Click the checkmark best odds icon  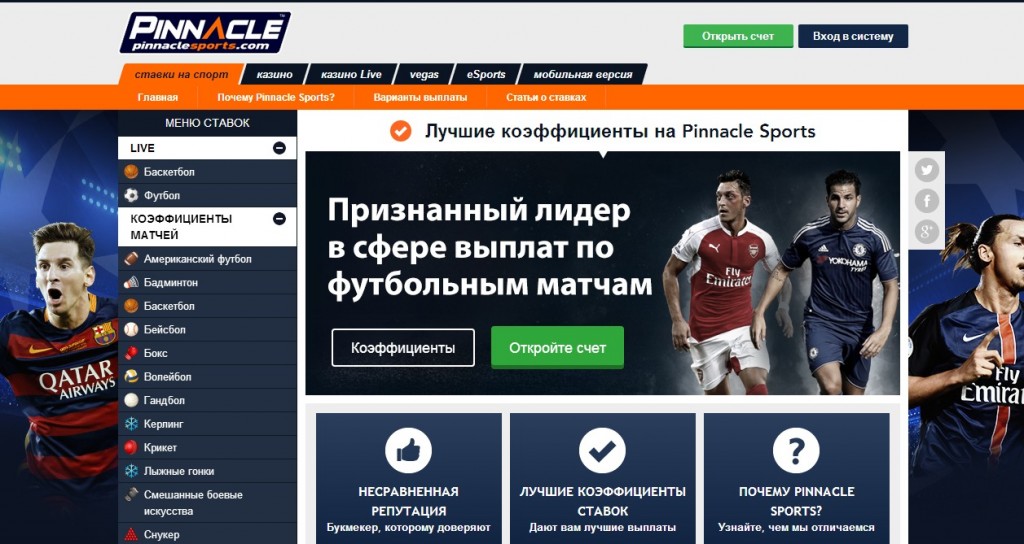(602, 450)
